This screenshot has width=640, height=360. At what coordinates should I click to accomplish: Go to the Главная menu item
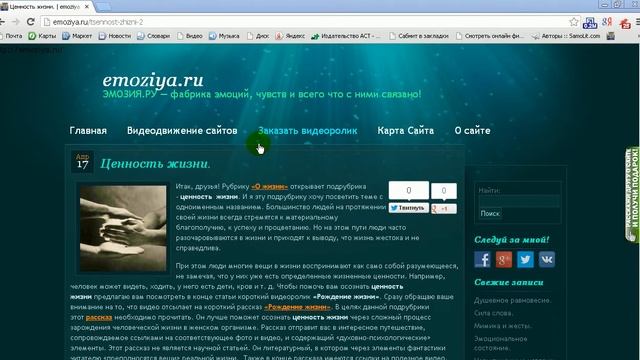point(88,131)
